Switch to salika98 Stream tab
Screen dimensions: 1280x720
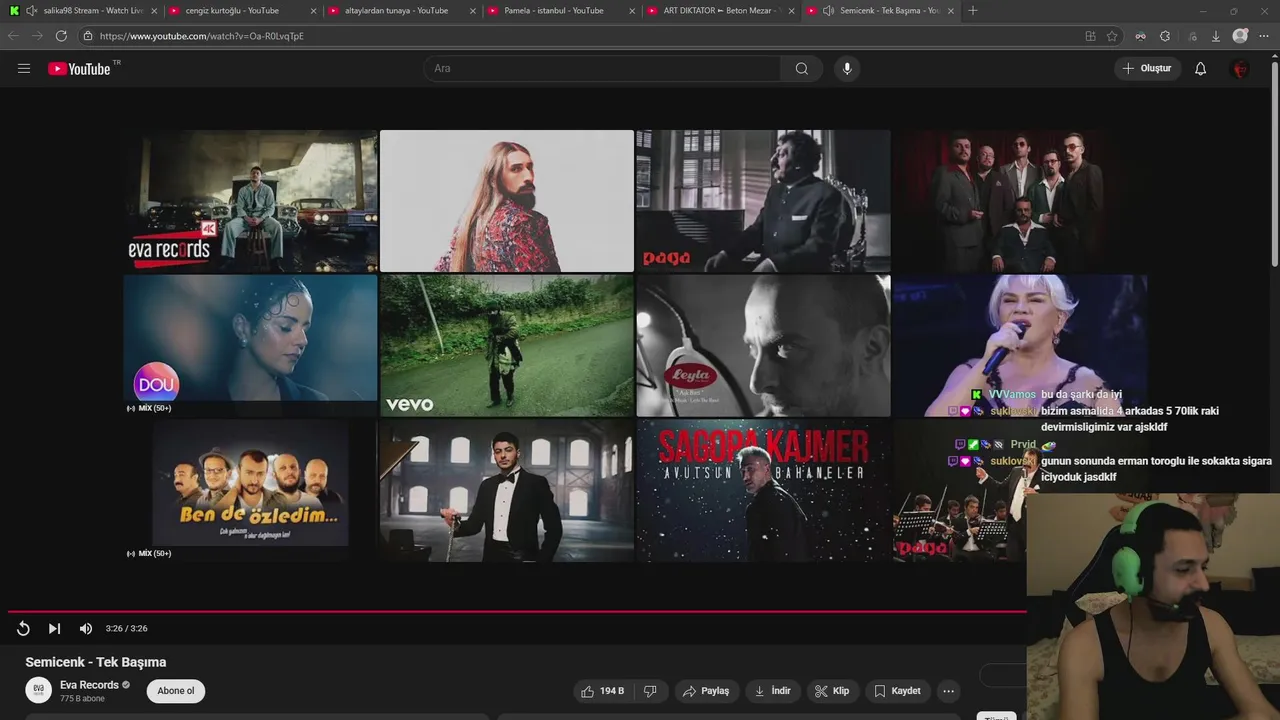tap(82, 11)
